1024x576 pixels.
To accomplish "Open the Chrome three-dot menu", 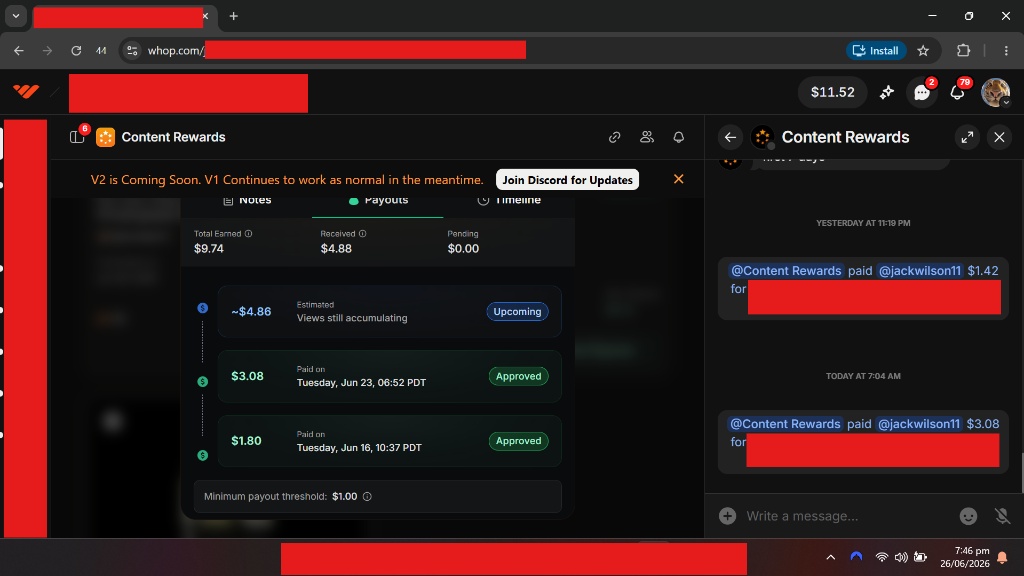I will click(x=1006, y=50).
